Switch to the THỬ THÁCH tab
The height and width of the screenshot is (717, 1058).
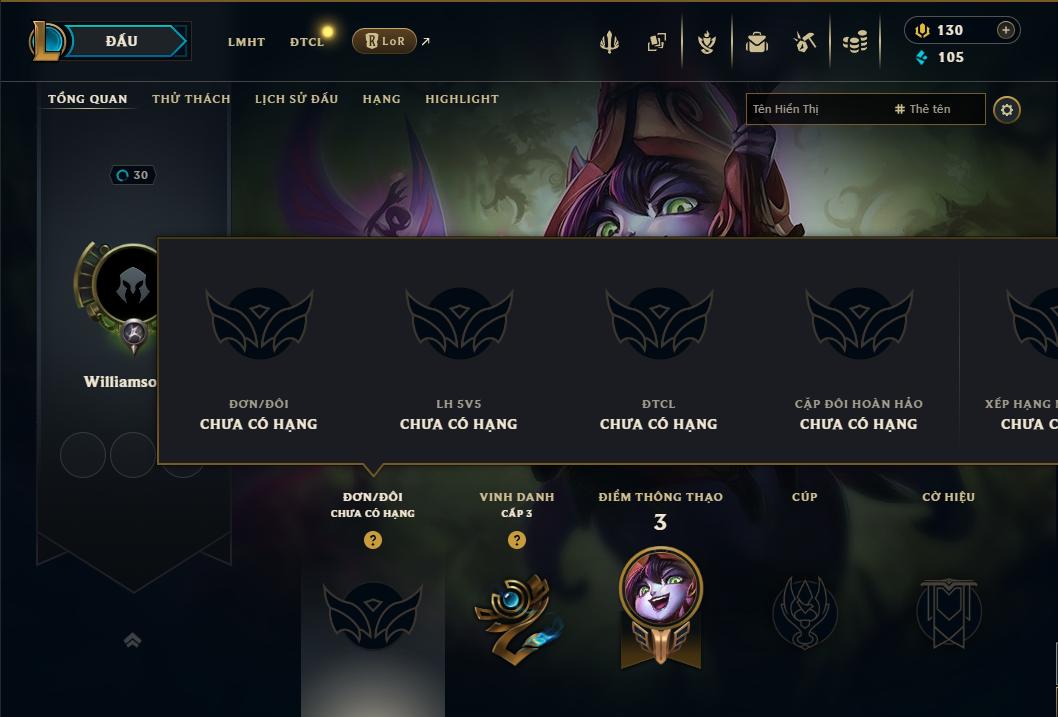coord(191,99)
